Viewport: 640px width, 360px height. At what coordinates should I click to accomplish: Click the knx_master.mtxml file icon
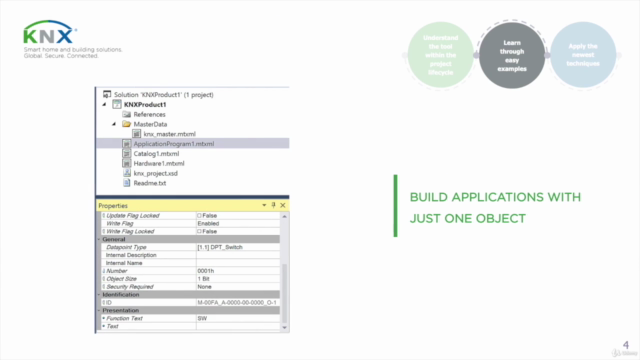[136, 134]
